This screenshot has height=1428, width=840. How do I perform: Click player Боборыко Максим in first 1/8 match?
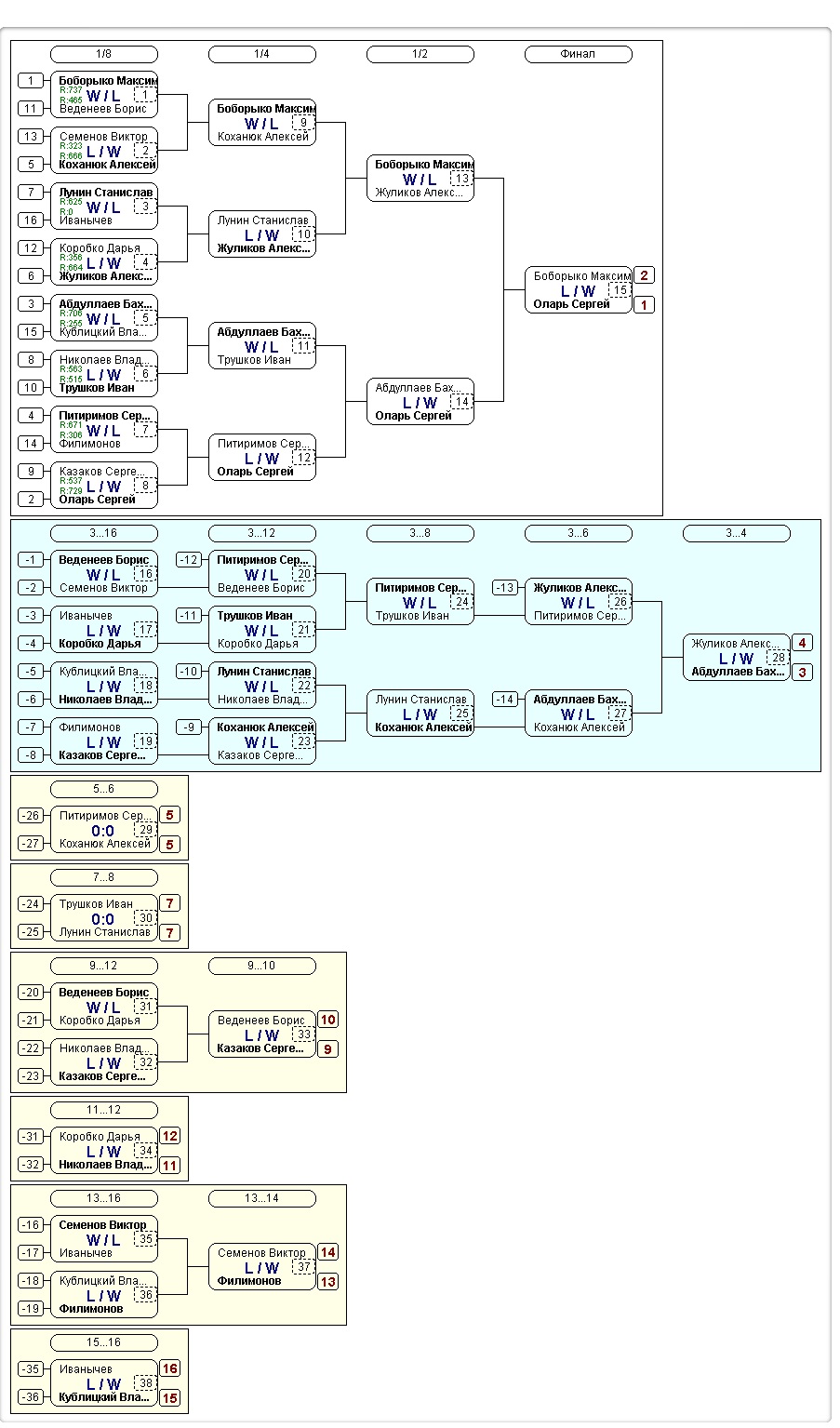(108, 81)
